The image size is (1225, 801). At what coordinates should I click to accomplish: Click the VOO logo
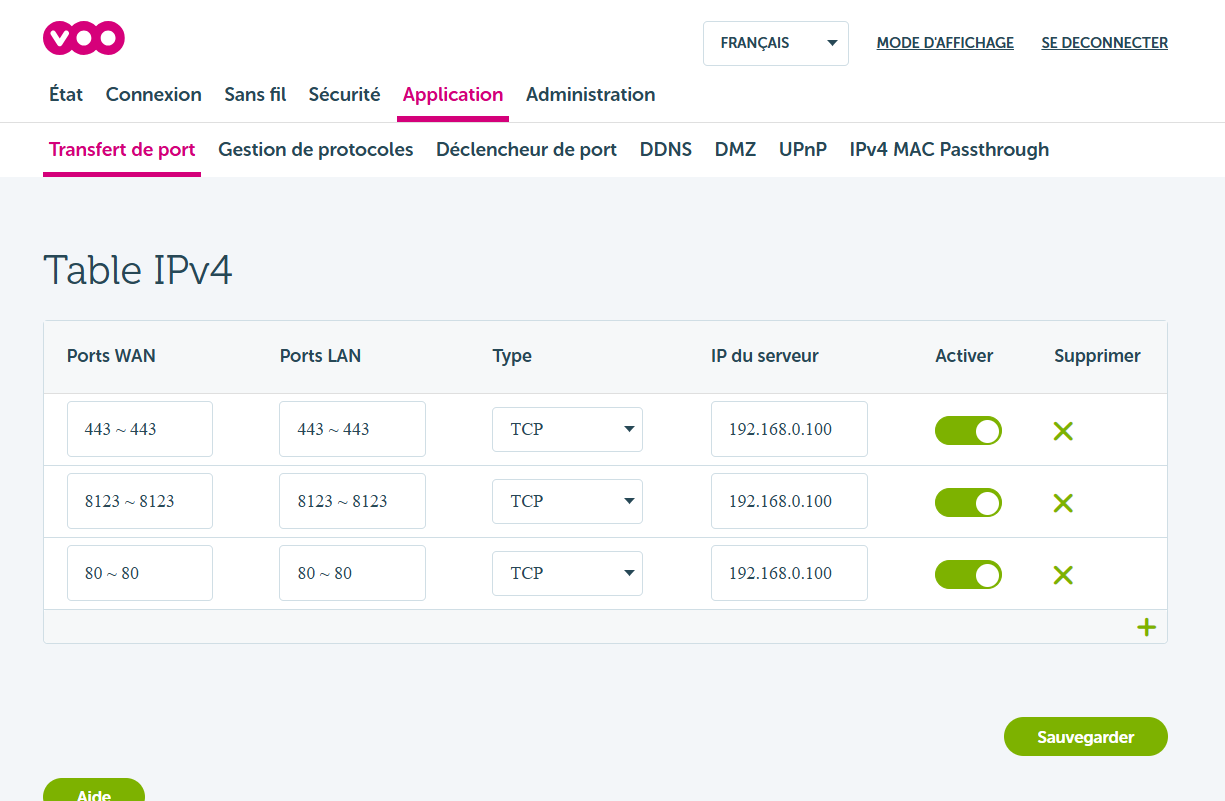84,38
